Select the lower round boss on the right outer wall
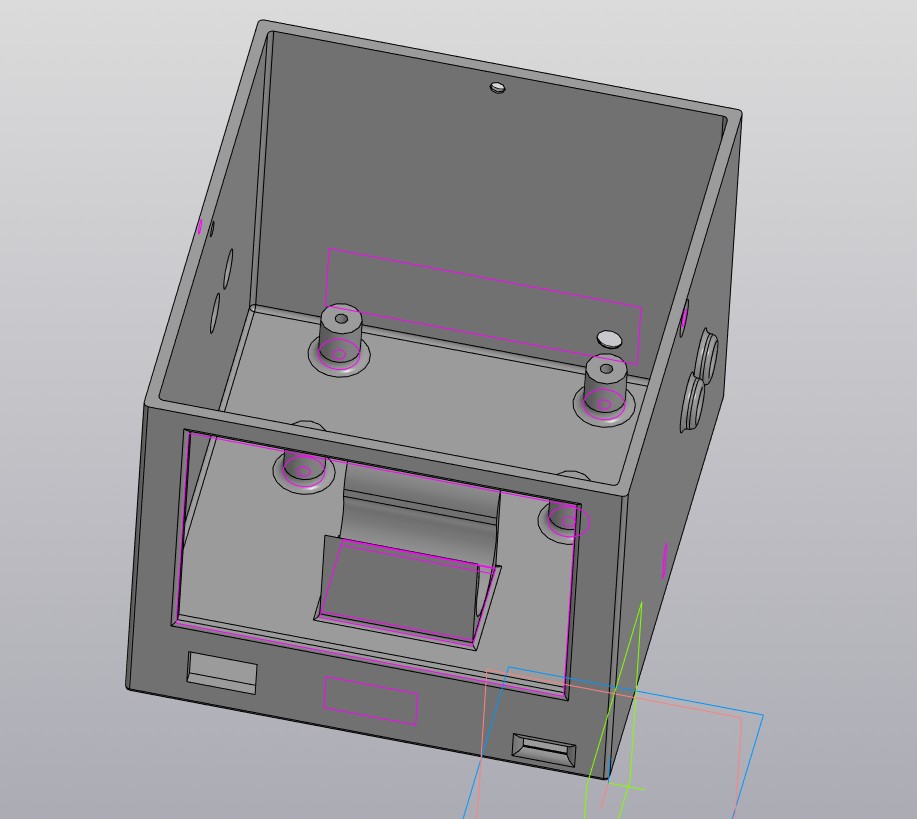The height and width of the screenshot is (819, 917). click(x=693, y=404)
